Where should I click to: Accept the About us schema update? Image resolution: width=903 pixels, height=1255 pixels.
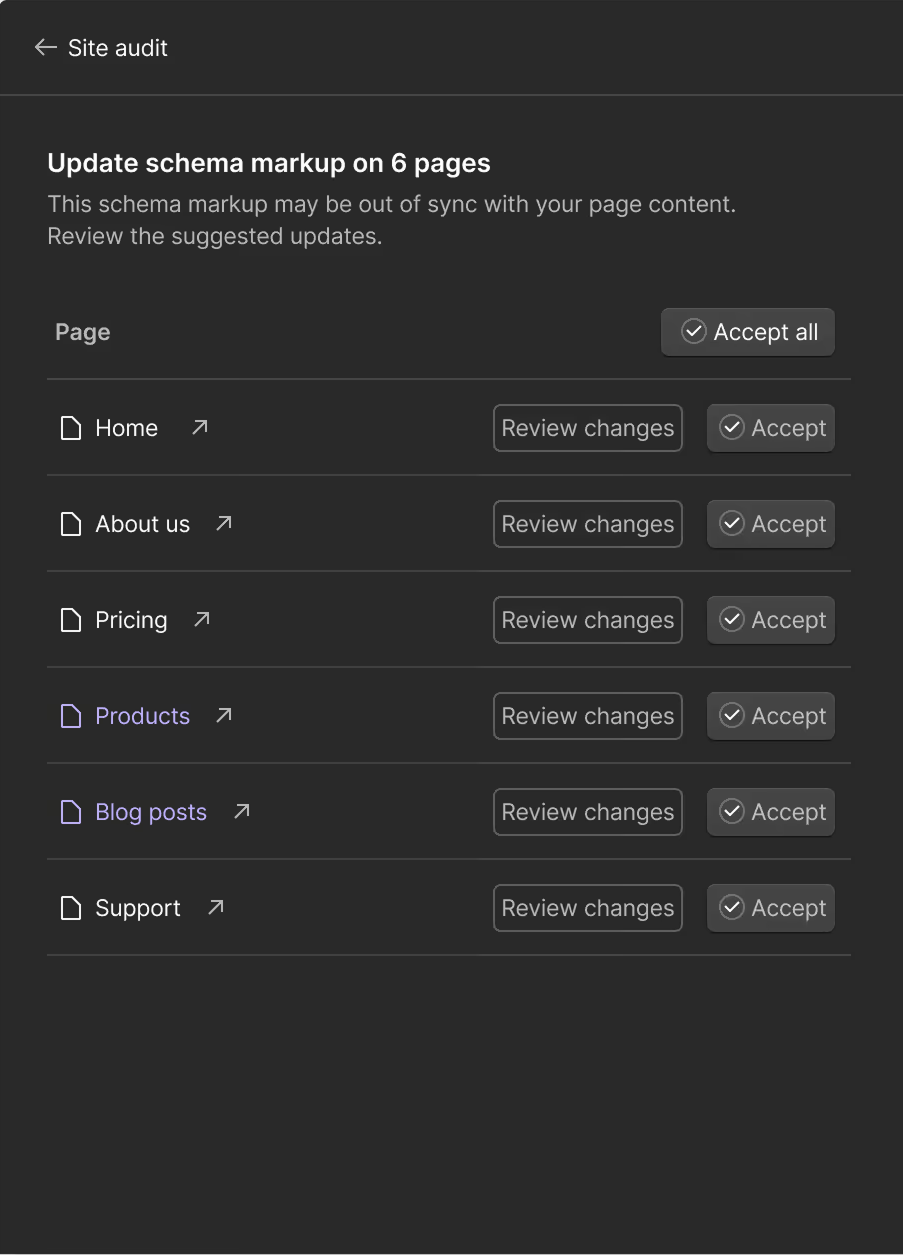tap(770, 523)
